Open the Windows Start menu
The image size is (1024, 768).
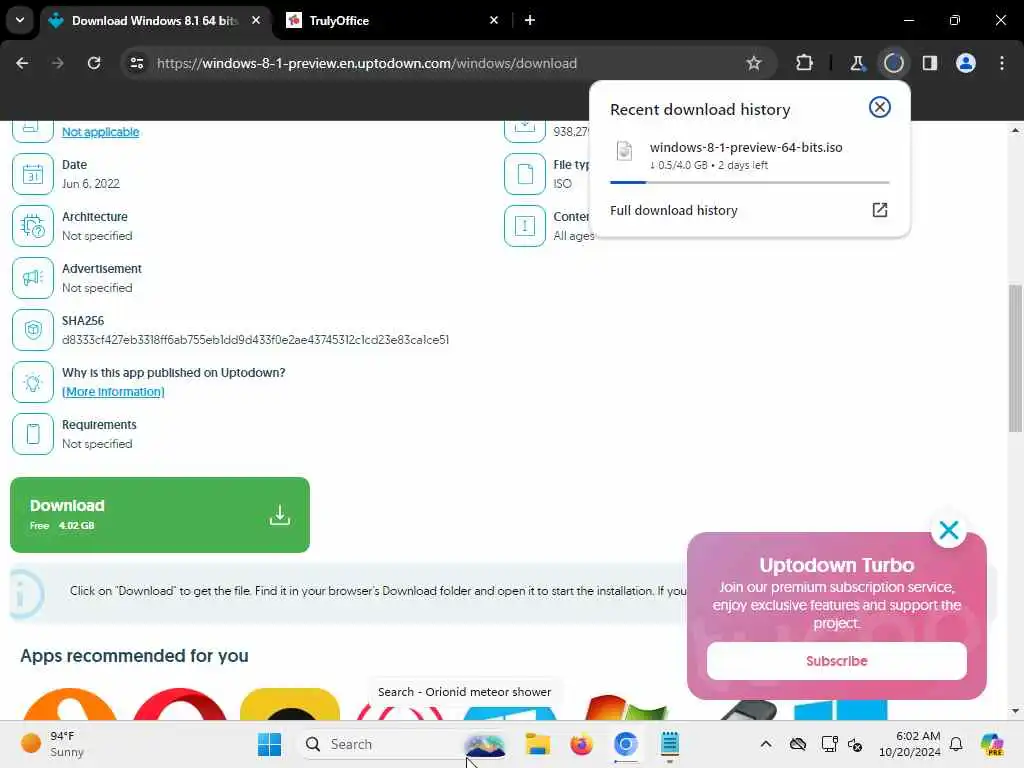[269, 744]
